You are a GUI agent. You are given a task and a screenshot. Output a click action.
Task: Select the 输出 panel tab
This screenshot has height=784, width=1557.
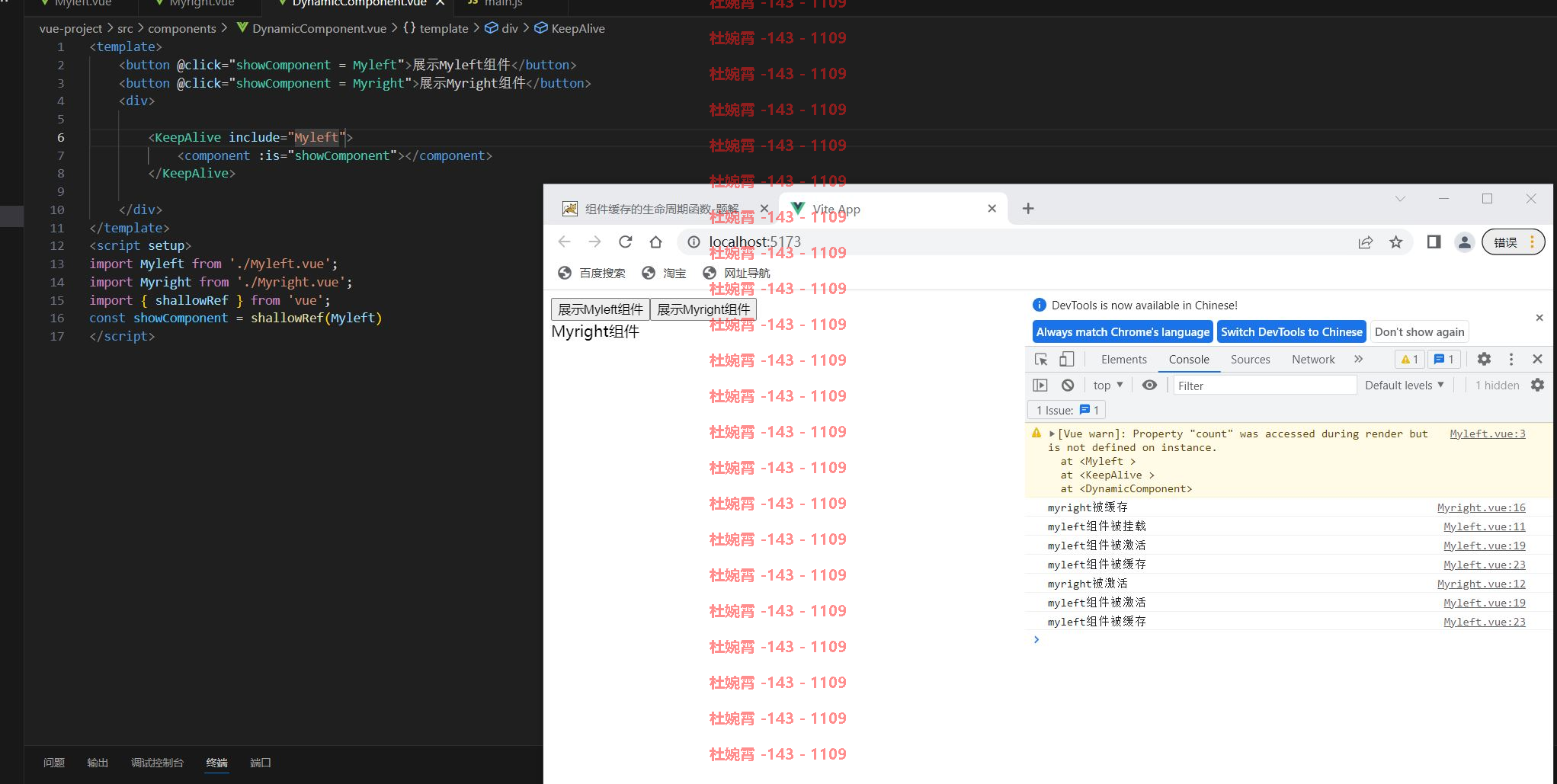click(x=98, y=763)
